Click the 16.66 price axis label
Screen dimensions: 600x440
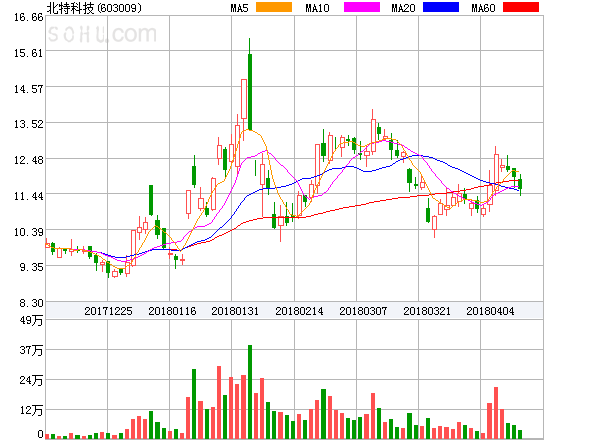coord(29,17)
